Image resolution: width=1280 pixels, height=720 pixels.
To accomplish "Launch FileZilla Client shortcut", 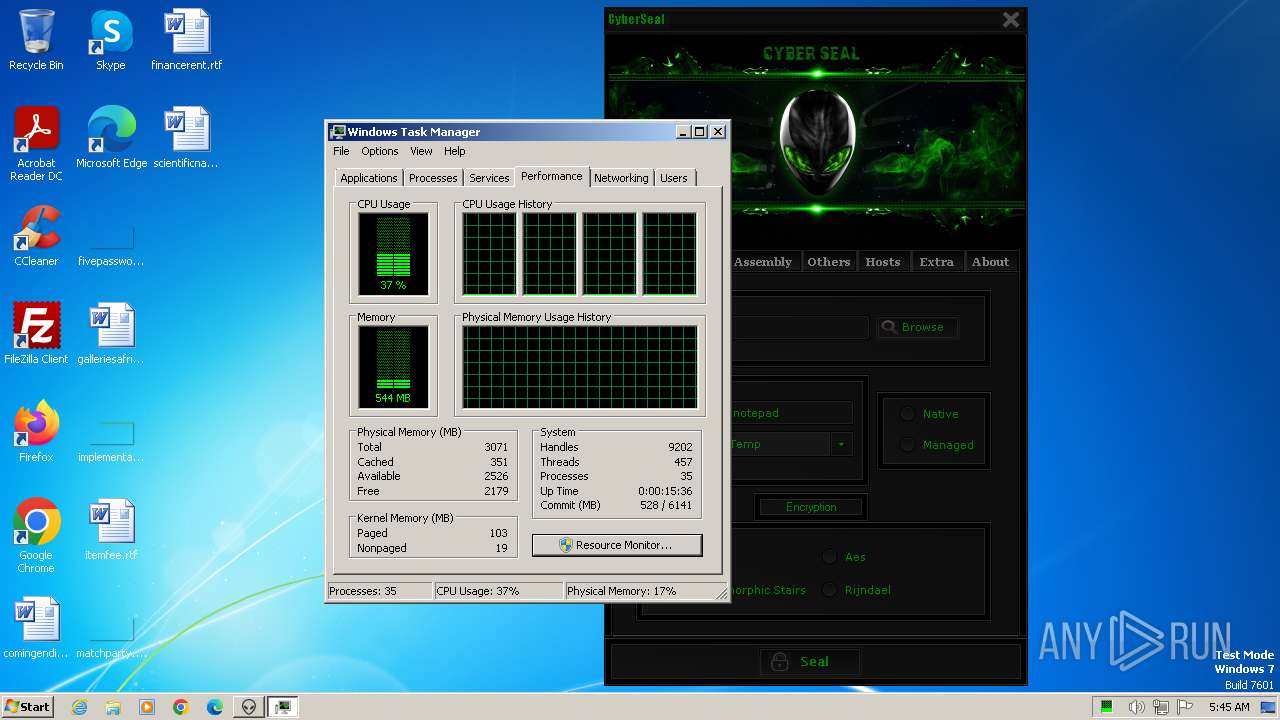I will point(36,334).
